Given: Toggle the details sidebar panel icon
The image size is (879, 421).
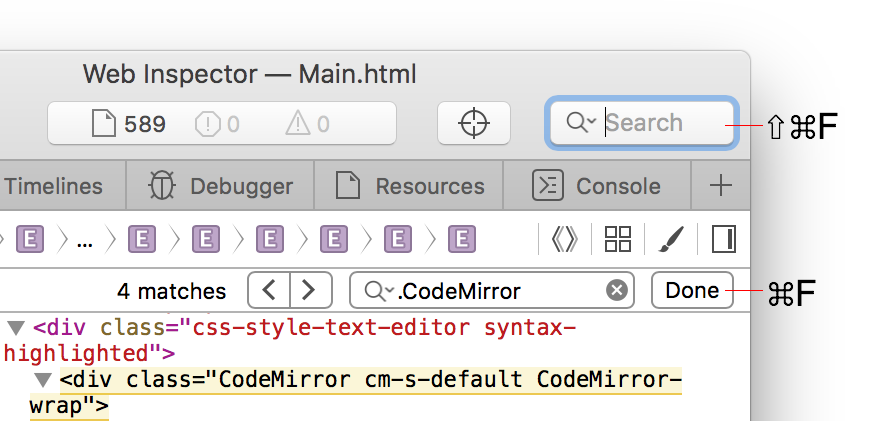Looking at the screenshot, I should click(x=724, y=239).
